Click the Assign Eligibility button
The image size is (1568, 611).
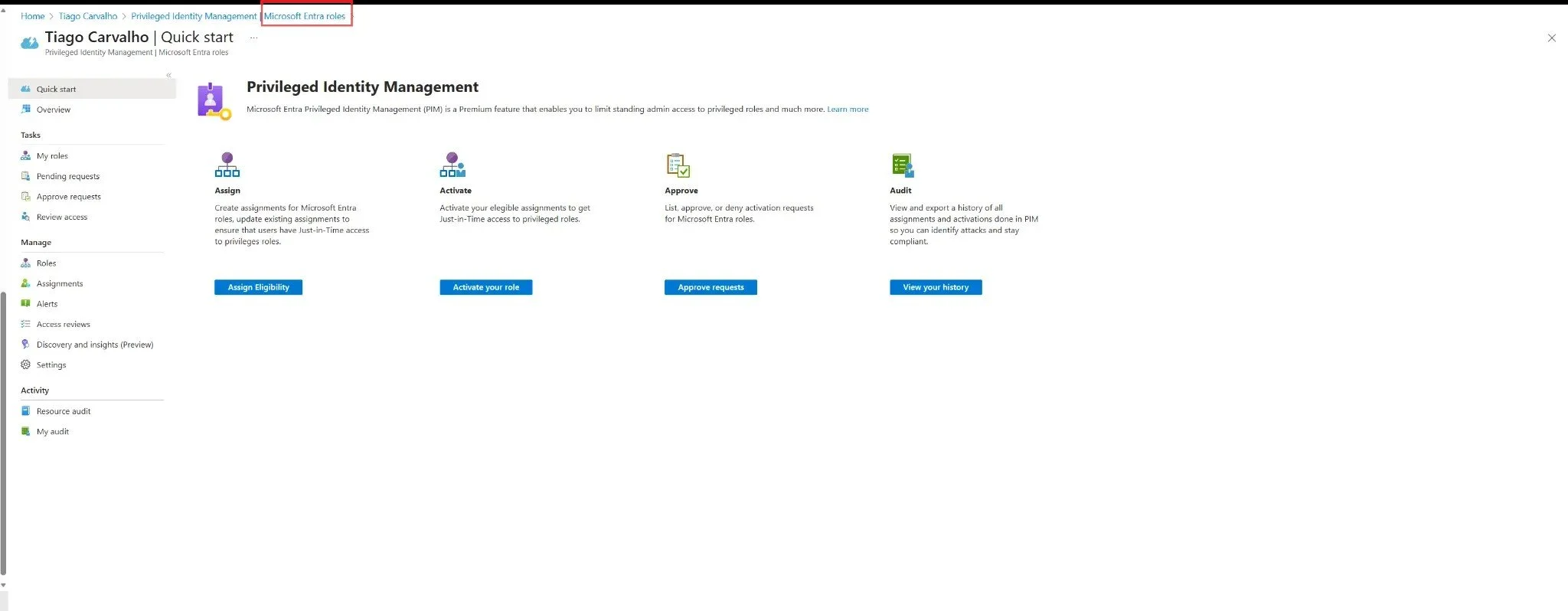pos(258,287)
